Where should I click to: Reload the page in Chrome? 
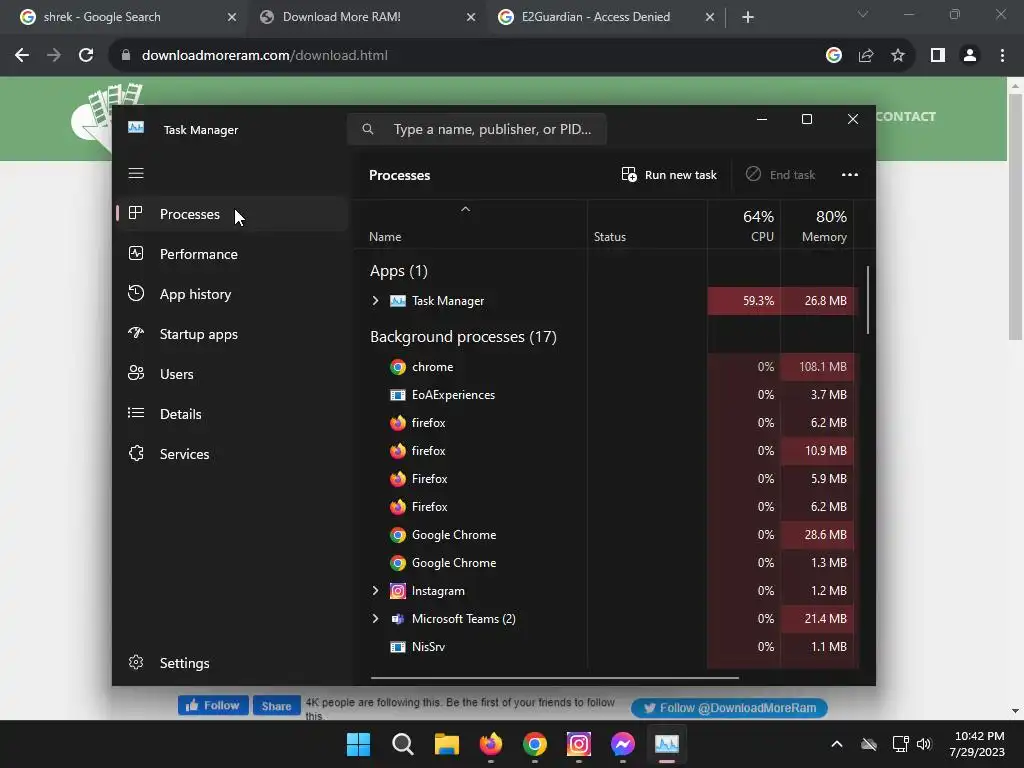tap(86, 56)
